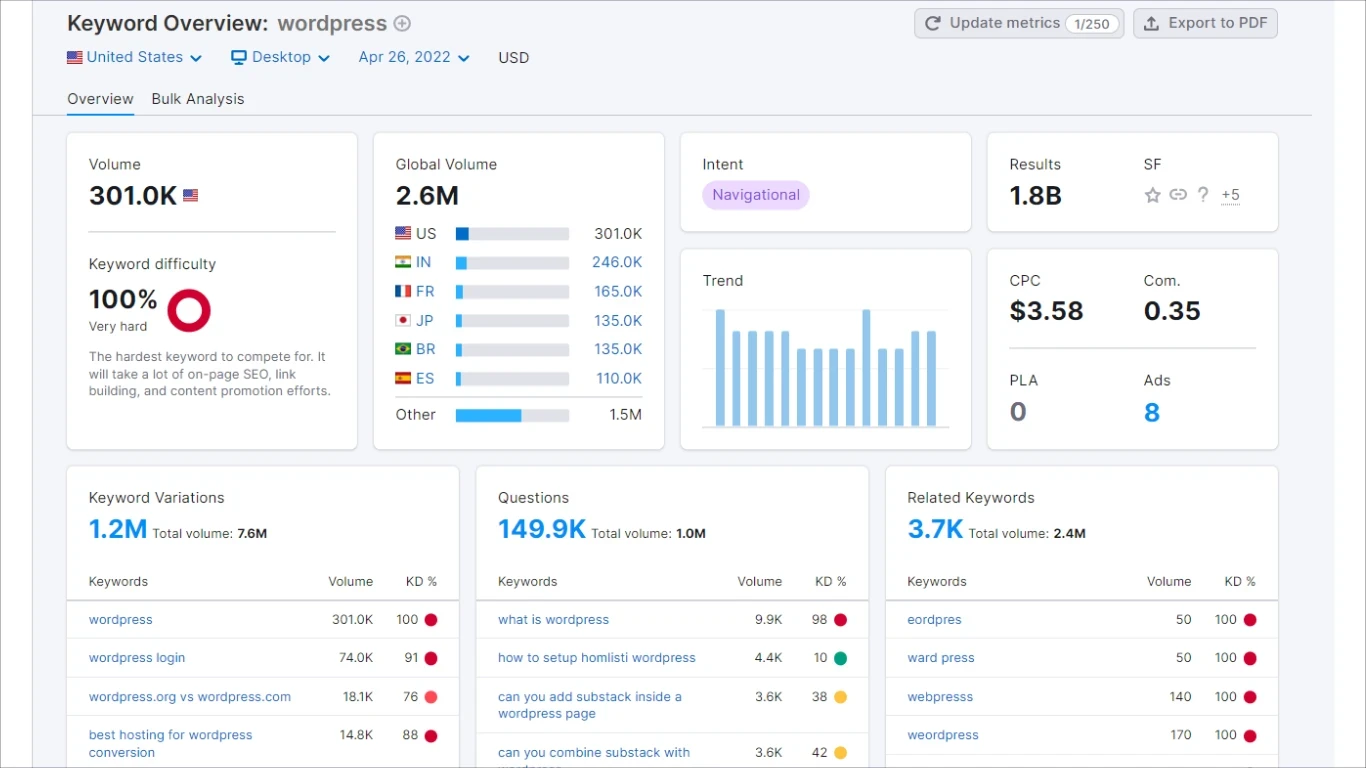
Task: Click the Other volume progress bar
Action: [x=512, y=415]
